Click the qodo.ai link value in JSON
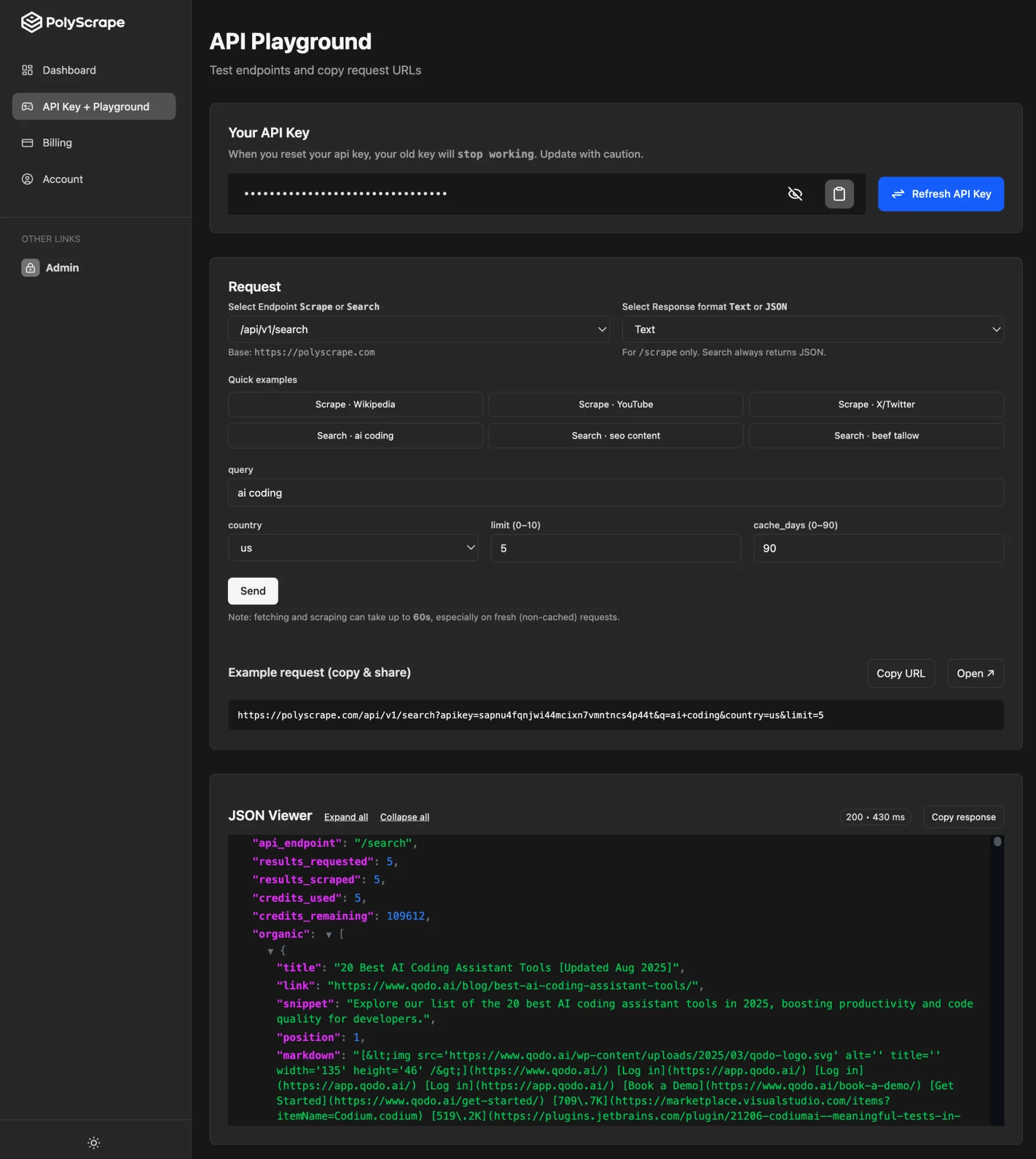This screenshot has height=1159, width=1036. coord(513,986)
